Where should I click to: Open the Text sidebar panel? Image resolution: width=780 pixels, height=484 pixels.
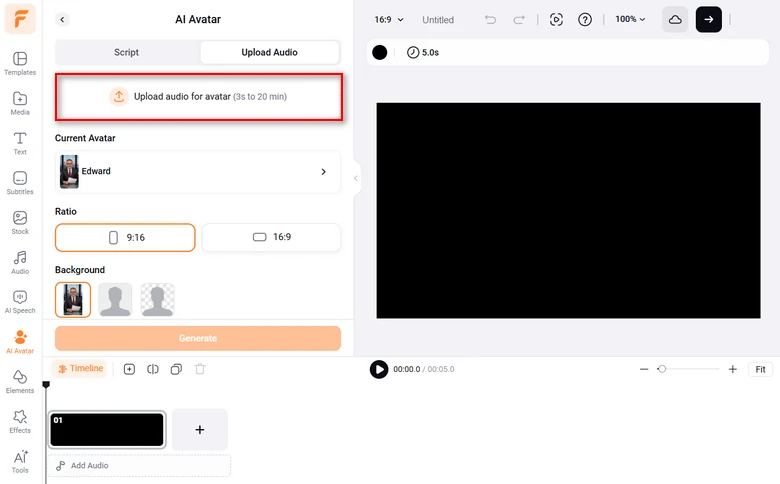[20, 143]
